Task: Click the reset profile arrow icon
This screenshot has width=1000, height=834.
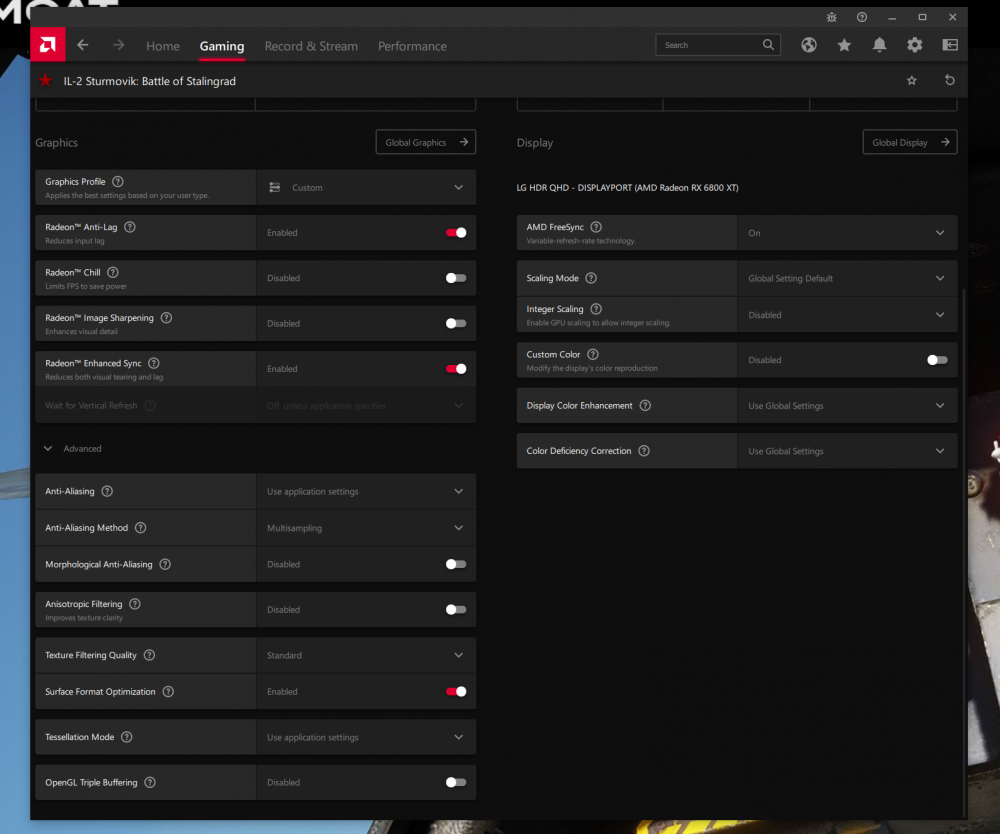Action: tap(949, 81)
